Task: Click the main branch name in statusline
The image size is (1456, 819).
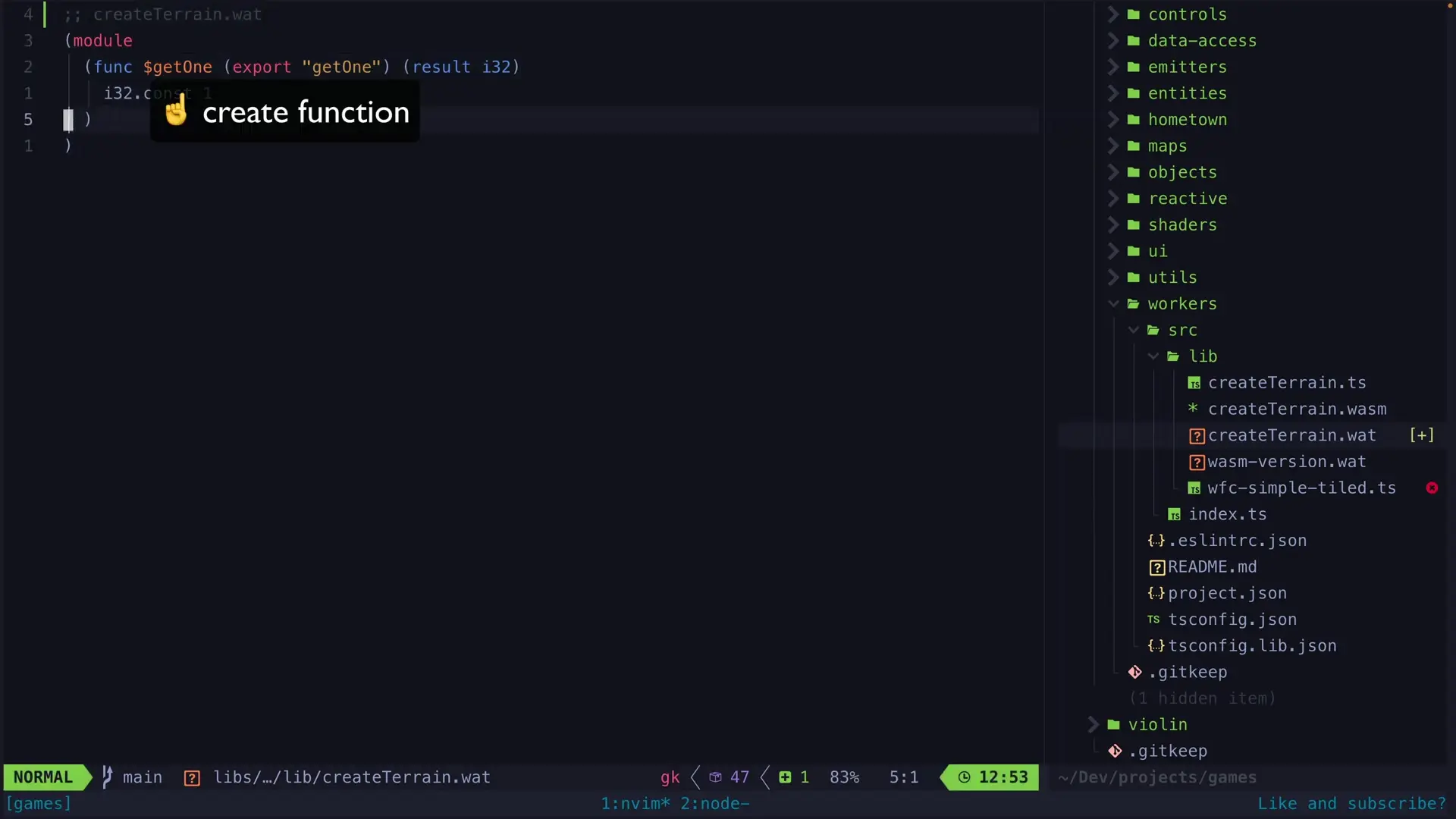Action: click(143, 777)
